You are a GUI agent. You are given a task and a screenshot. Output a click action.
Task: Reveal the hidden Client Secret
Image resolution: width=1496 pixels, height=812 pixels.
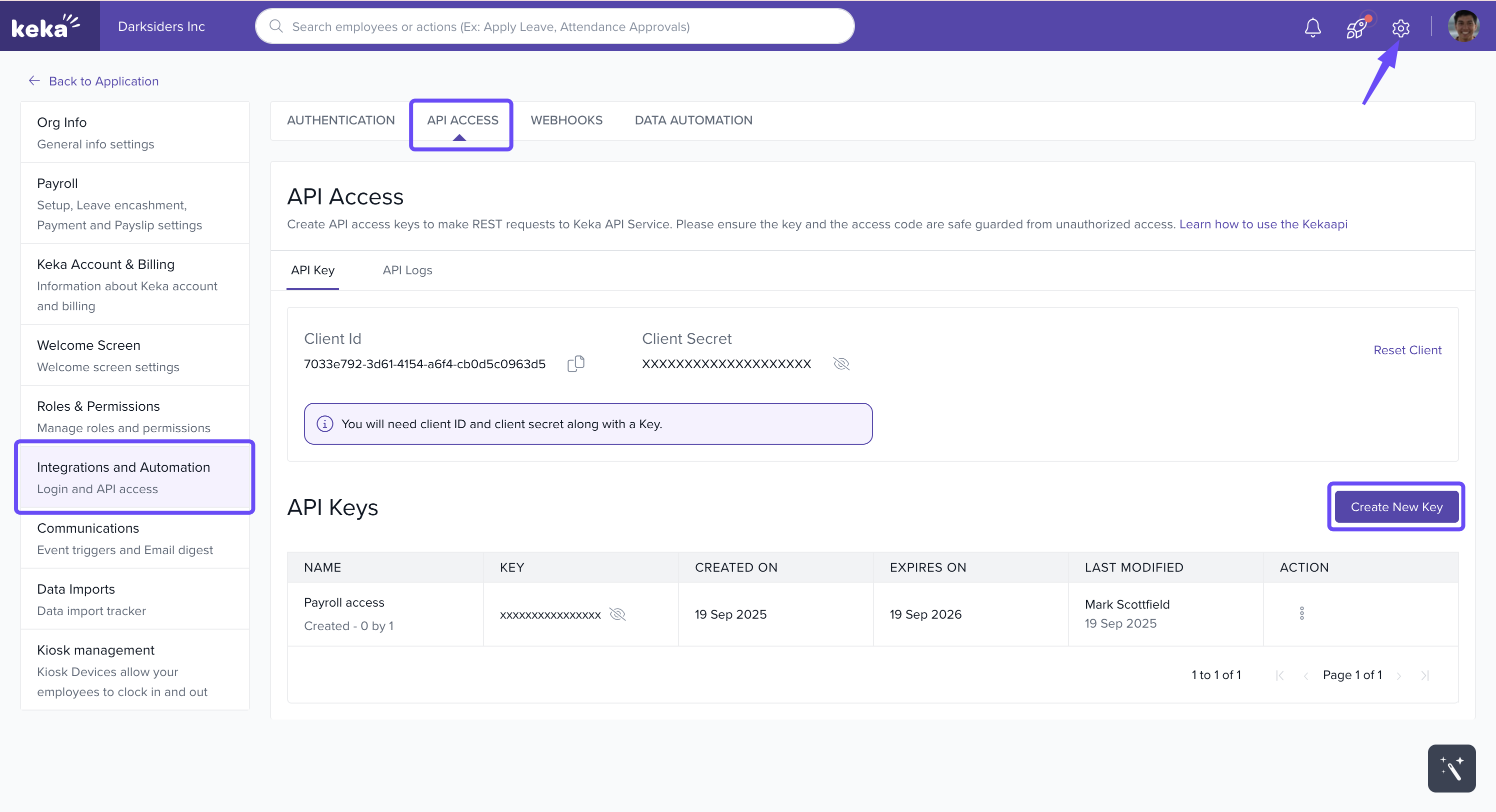point(841,364)
